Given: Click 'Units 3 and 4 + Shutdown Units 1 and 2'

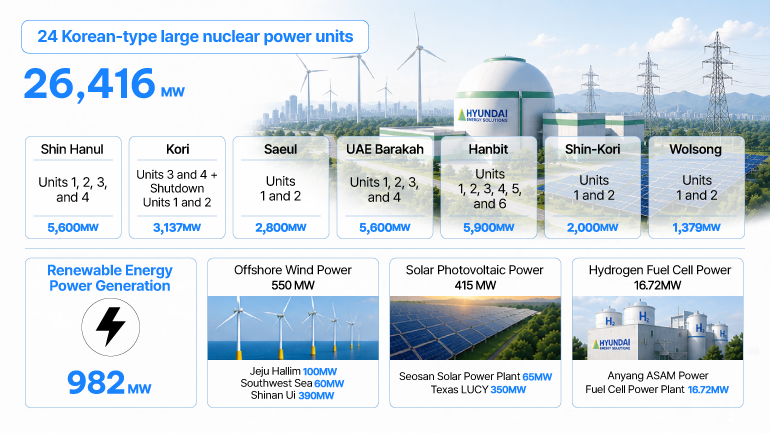Looking at the screenshot, I should pos(177,189).
